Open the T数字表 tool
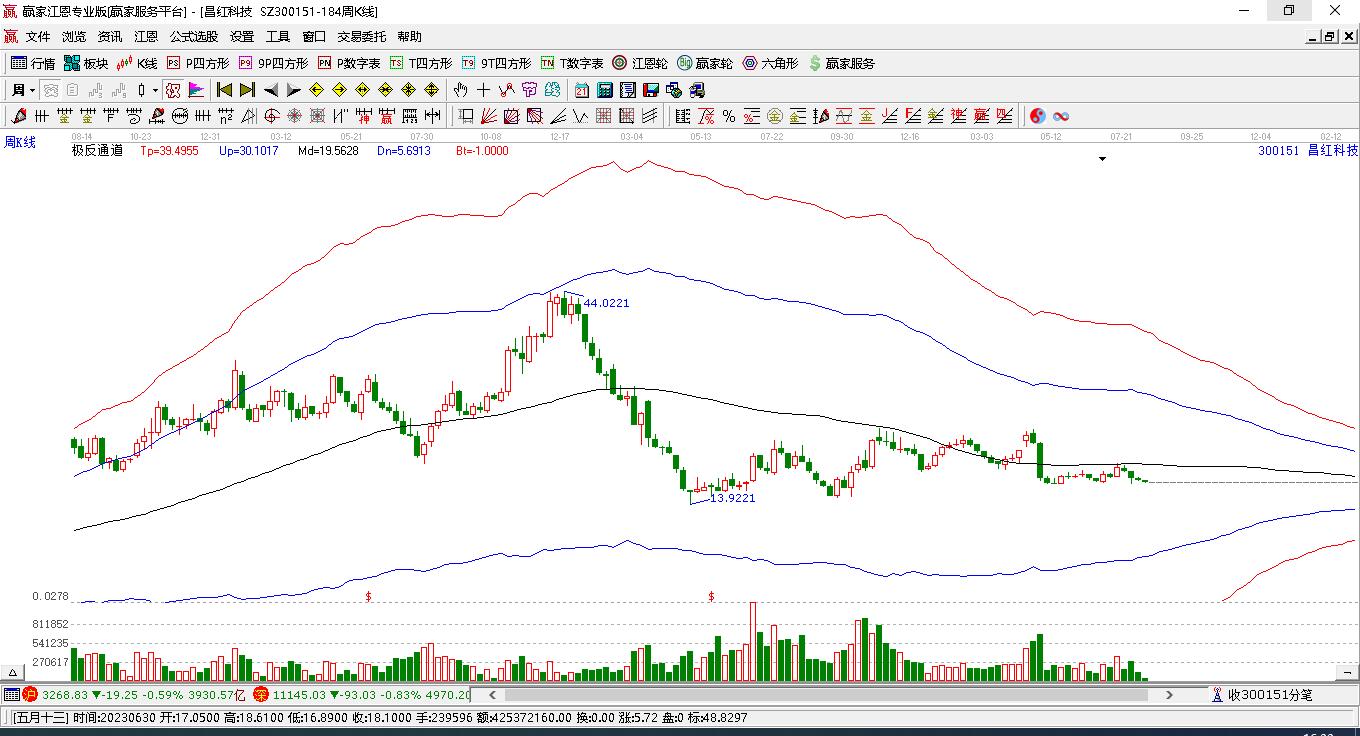Screen dimensions: 1360x736 [x=572, y=63]
